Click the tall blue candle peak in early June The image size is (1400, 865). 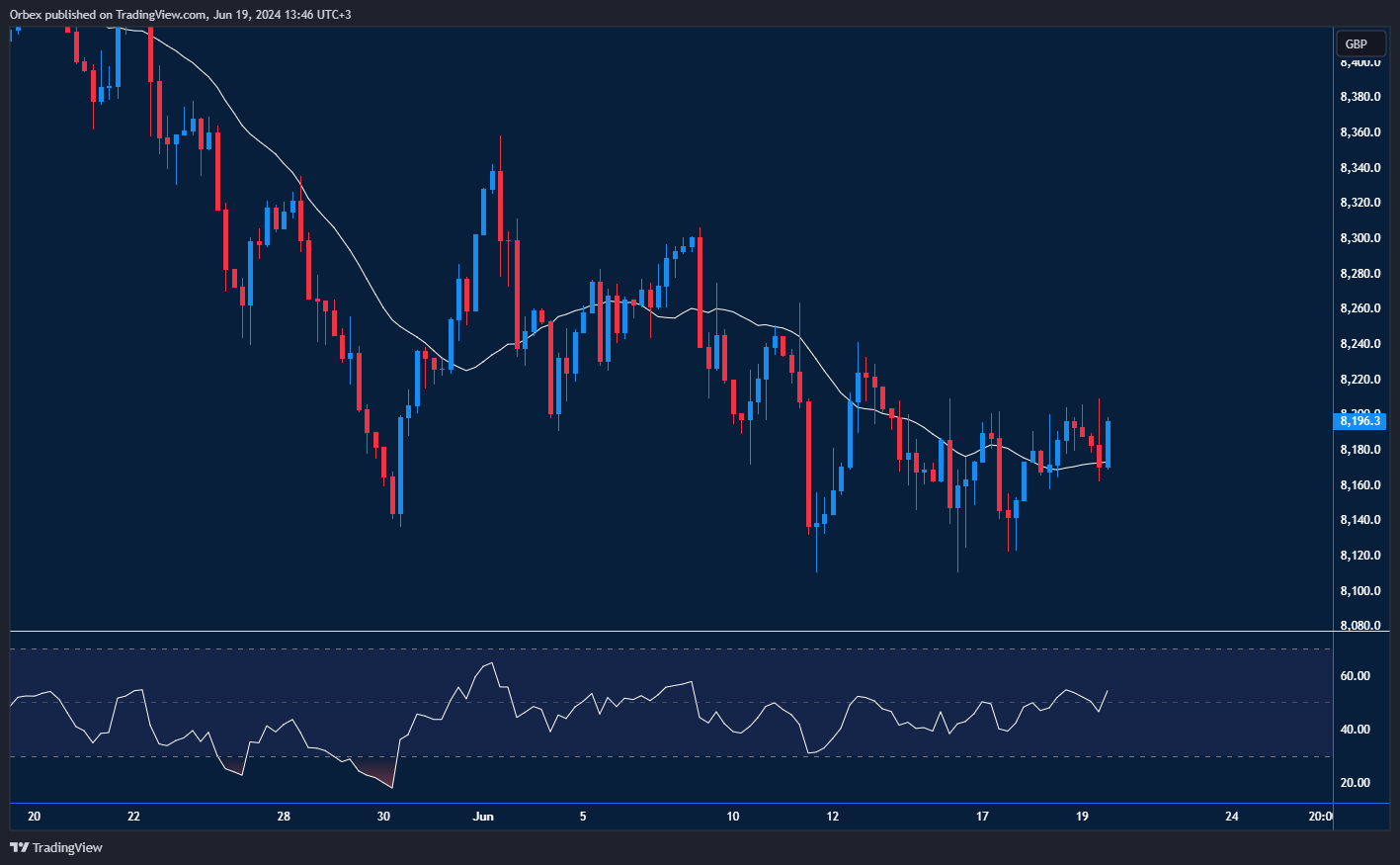(x=492, y=179)
